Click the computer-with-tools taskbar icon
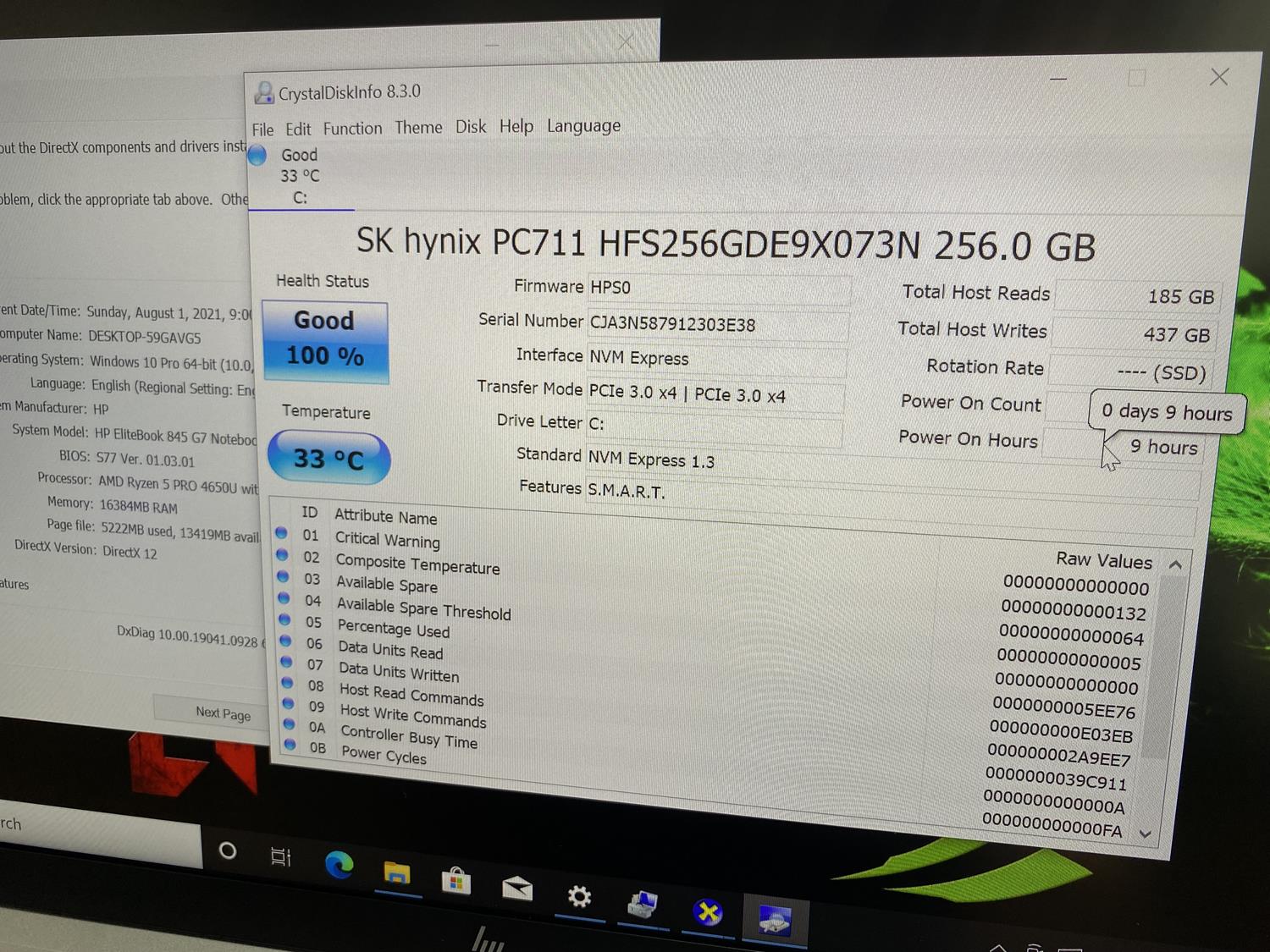This screenshot has height=952, width=1270. pyautogui.click(x=643, y=904)
